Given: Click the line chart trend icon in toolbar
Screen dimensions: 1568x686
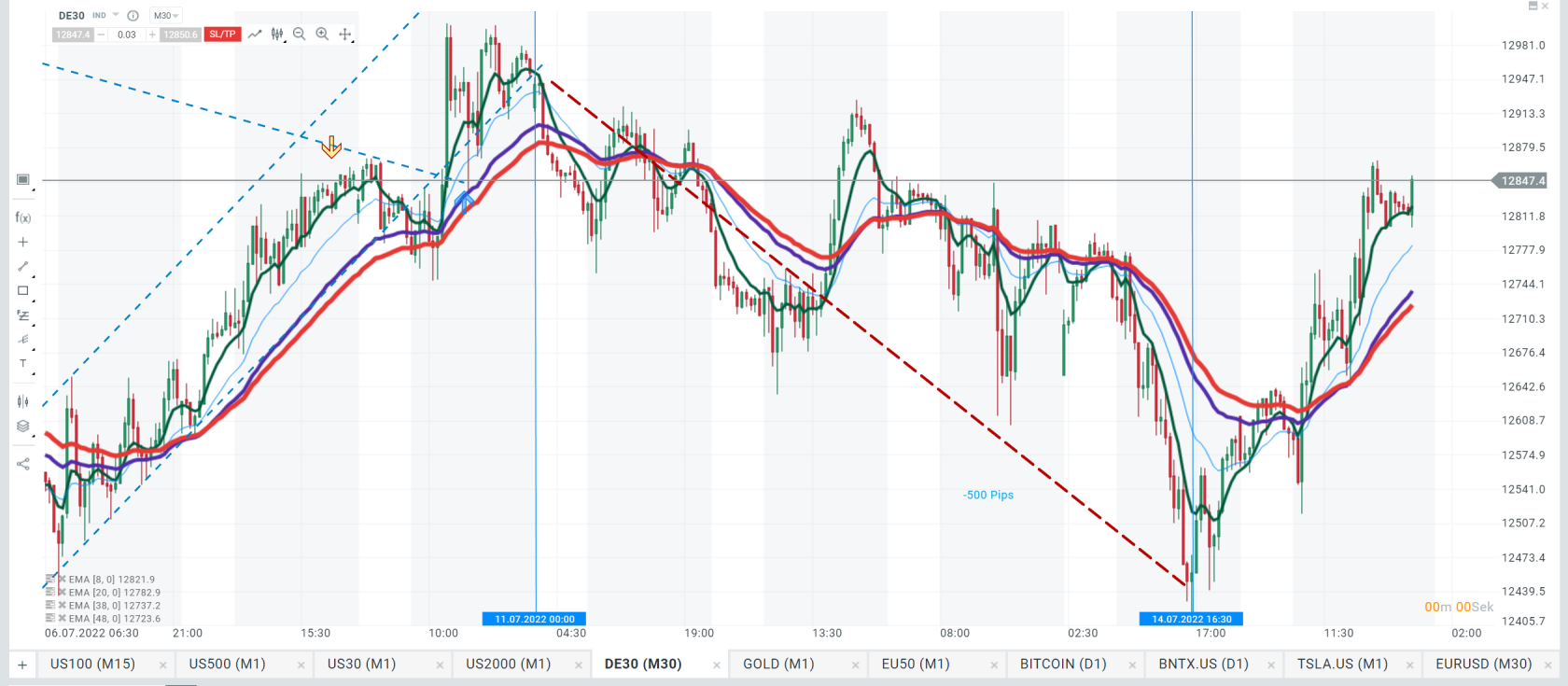Looking at the screenshot, I should pos(254,35).
